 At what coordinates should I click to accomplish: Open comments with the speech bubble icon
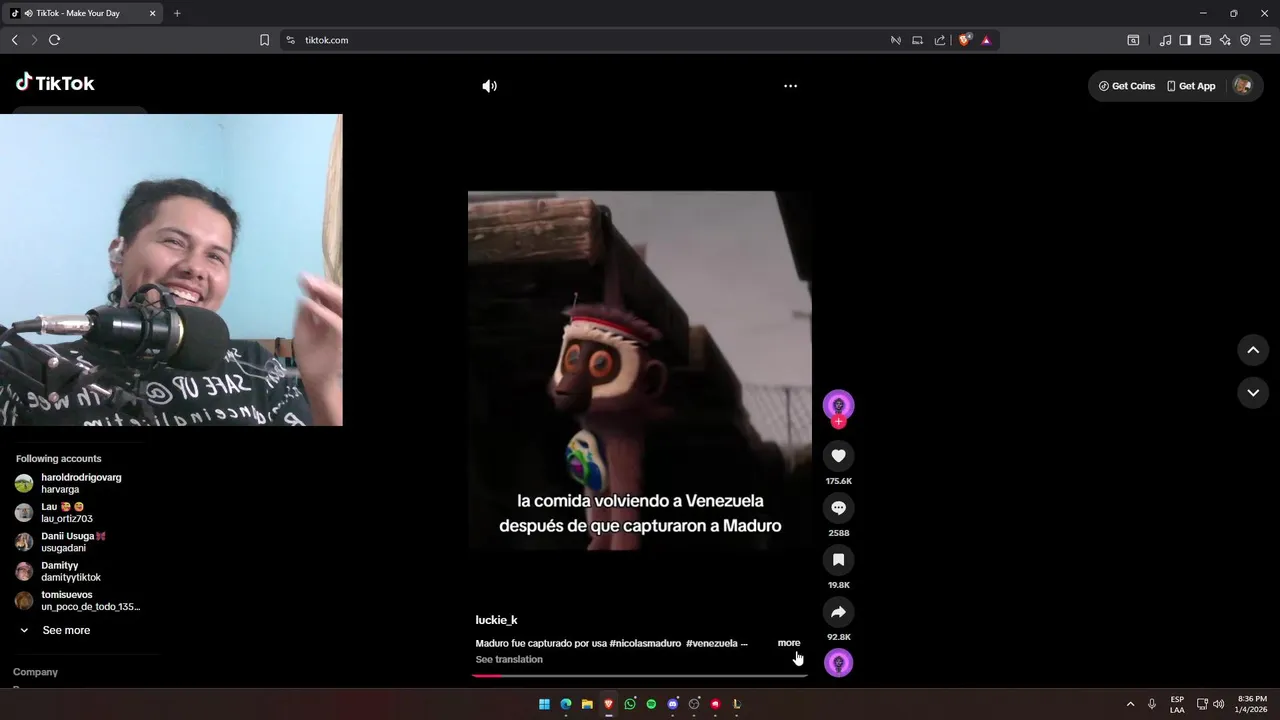(x=838, y=508)
